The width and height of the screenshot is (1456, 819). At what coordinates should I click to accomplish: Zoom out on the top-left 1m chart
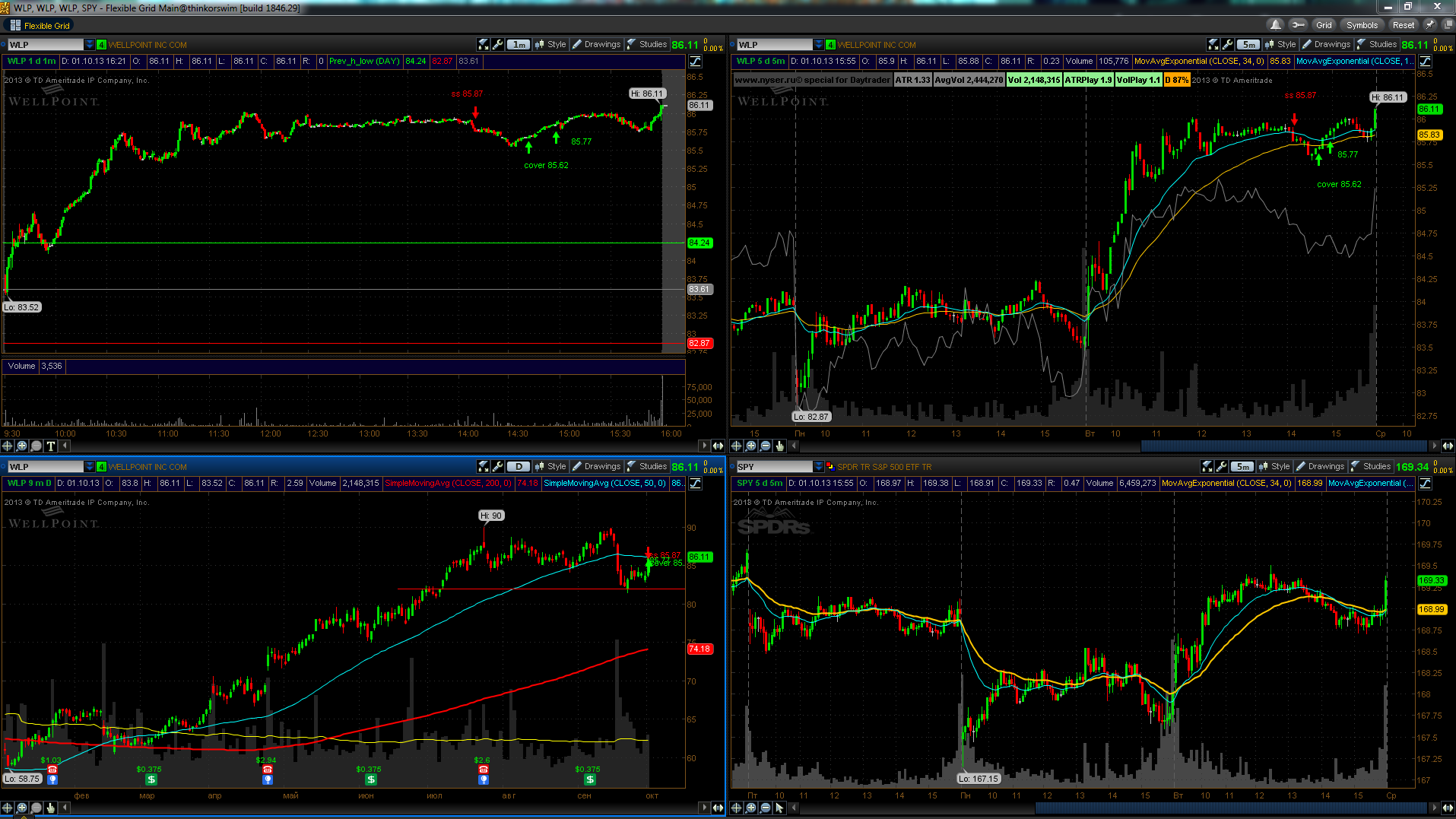click(36, 446)
